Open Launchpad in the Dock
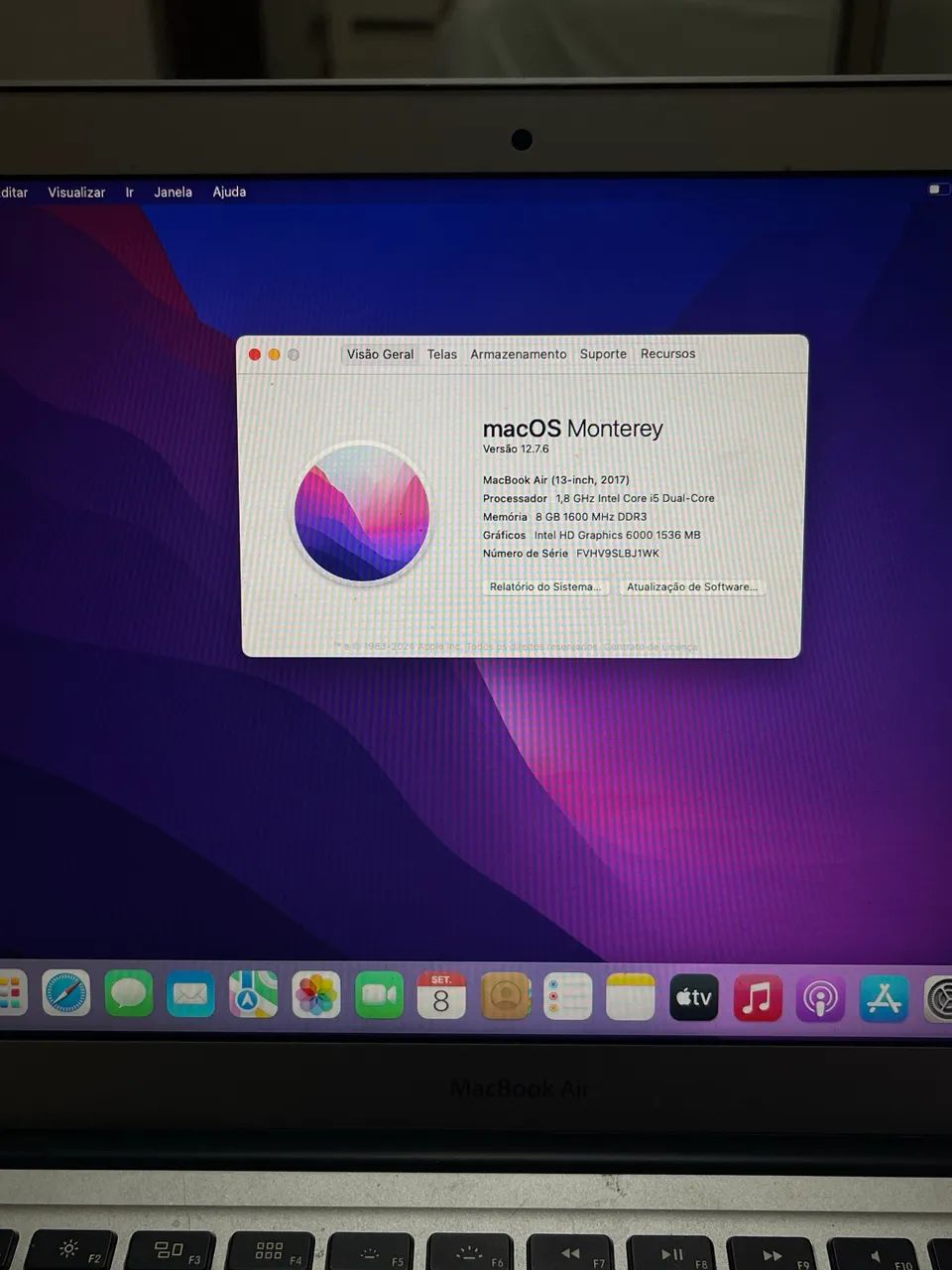Viewport: 952px width, 1270px height. (x=12, y=993)
